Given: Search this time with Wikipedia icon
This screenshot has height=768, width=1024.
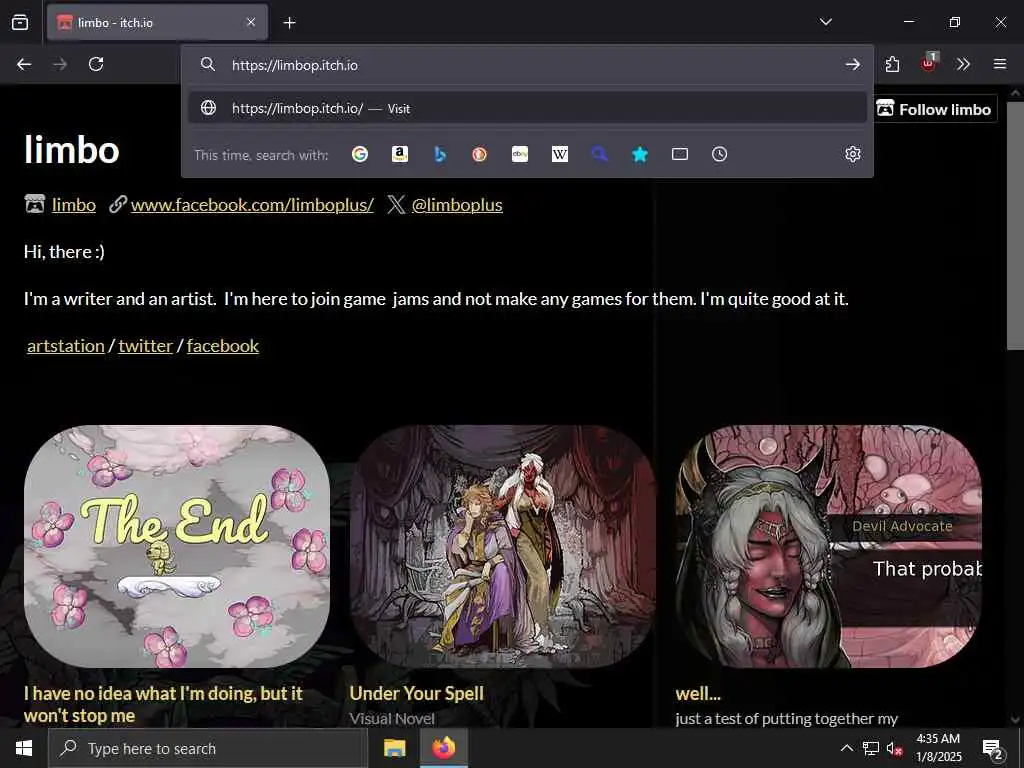Looking at the screenshot, I should tap(560, 154).
